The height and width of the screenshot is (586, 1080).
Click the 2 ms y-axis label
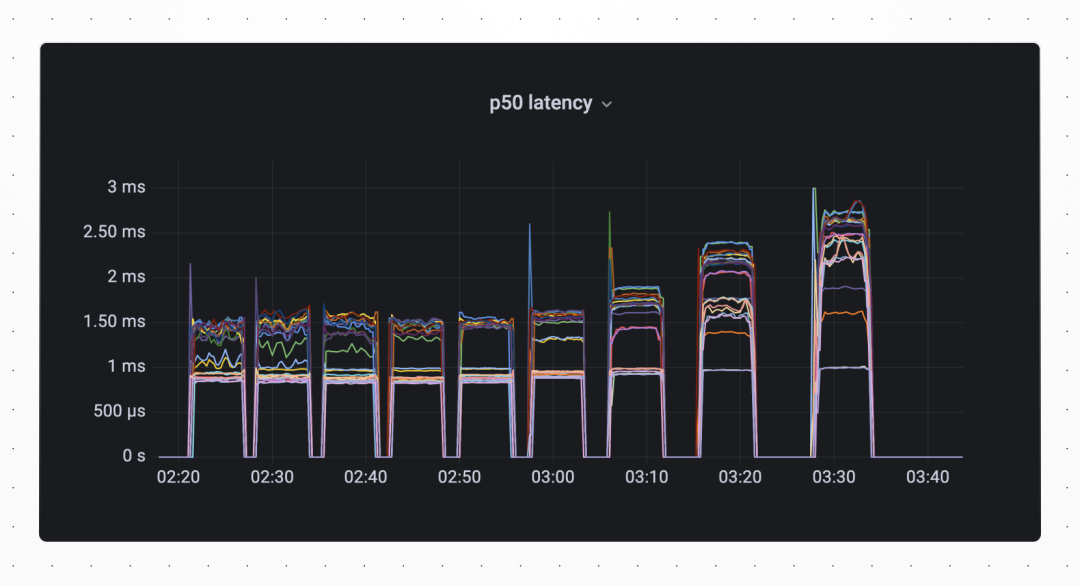[x=126, y=276]
